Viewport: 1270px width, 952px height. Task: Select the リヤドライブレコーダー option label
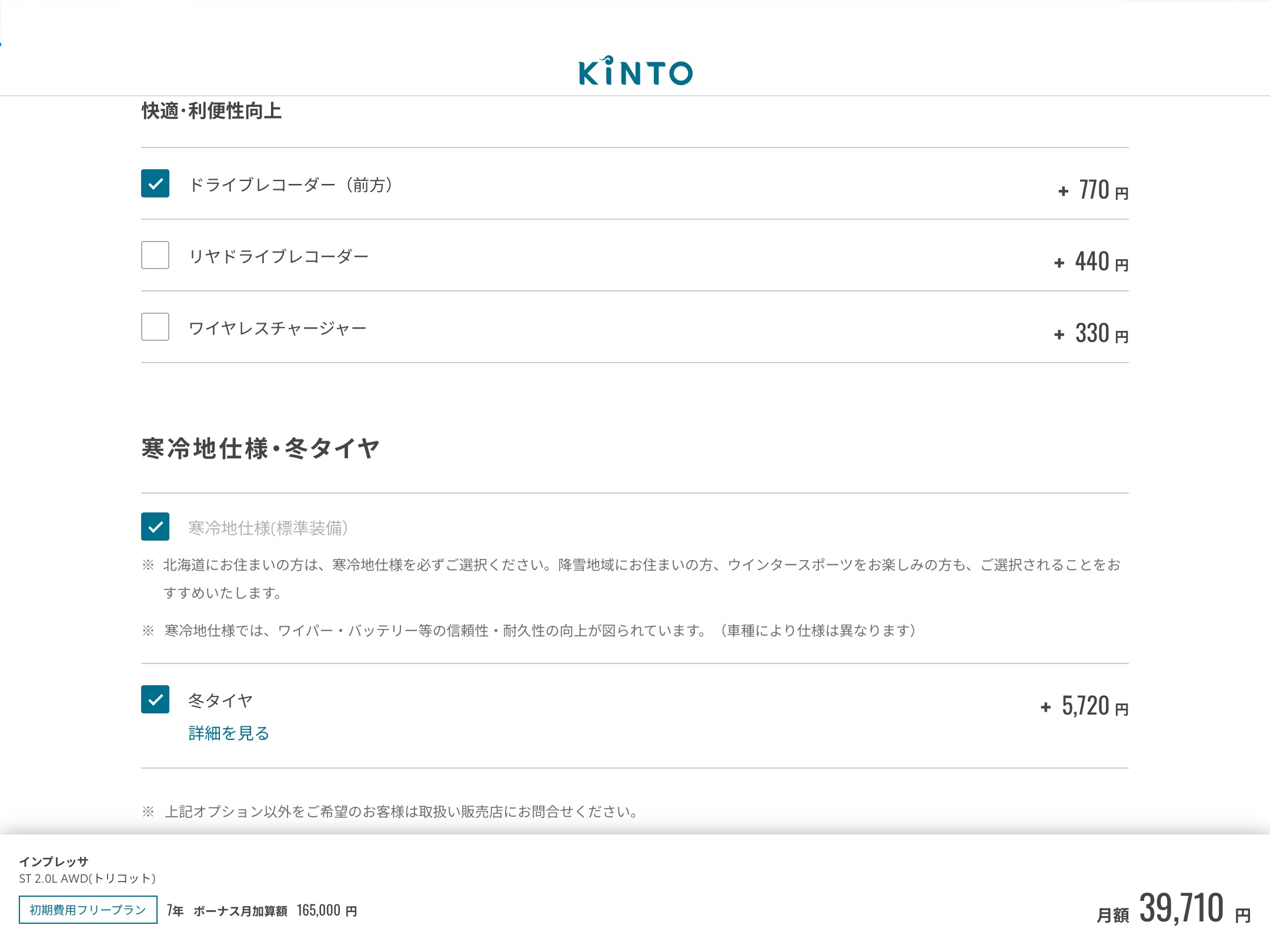(279, 256)
